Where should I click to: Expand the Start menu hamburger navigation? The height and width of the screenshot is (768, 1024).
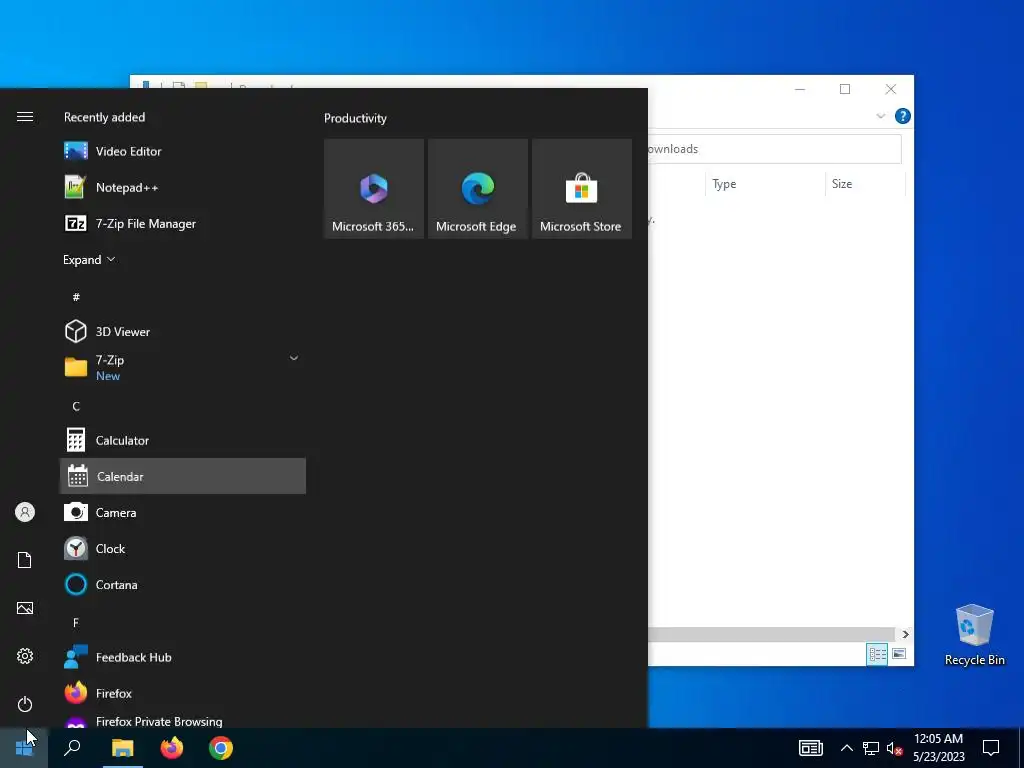click(x=25, y=116)
